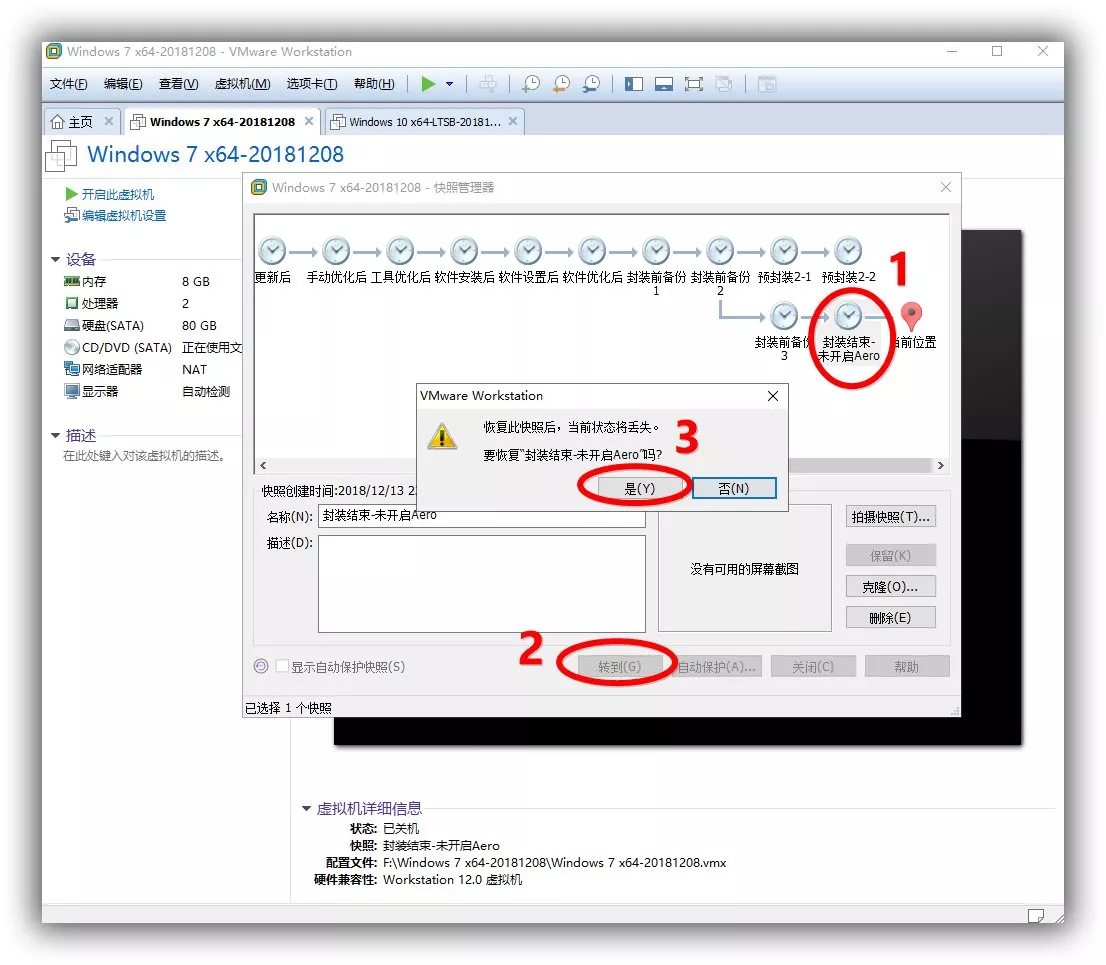Close the Windows 10 x64-LTSB tab
Screen dimensions: 1106x965
click(513, 121)
